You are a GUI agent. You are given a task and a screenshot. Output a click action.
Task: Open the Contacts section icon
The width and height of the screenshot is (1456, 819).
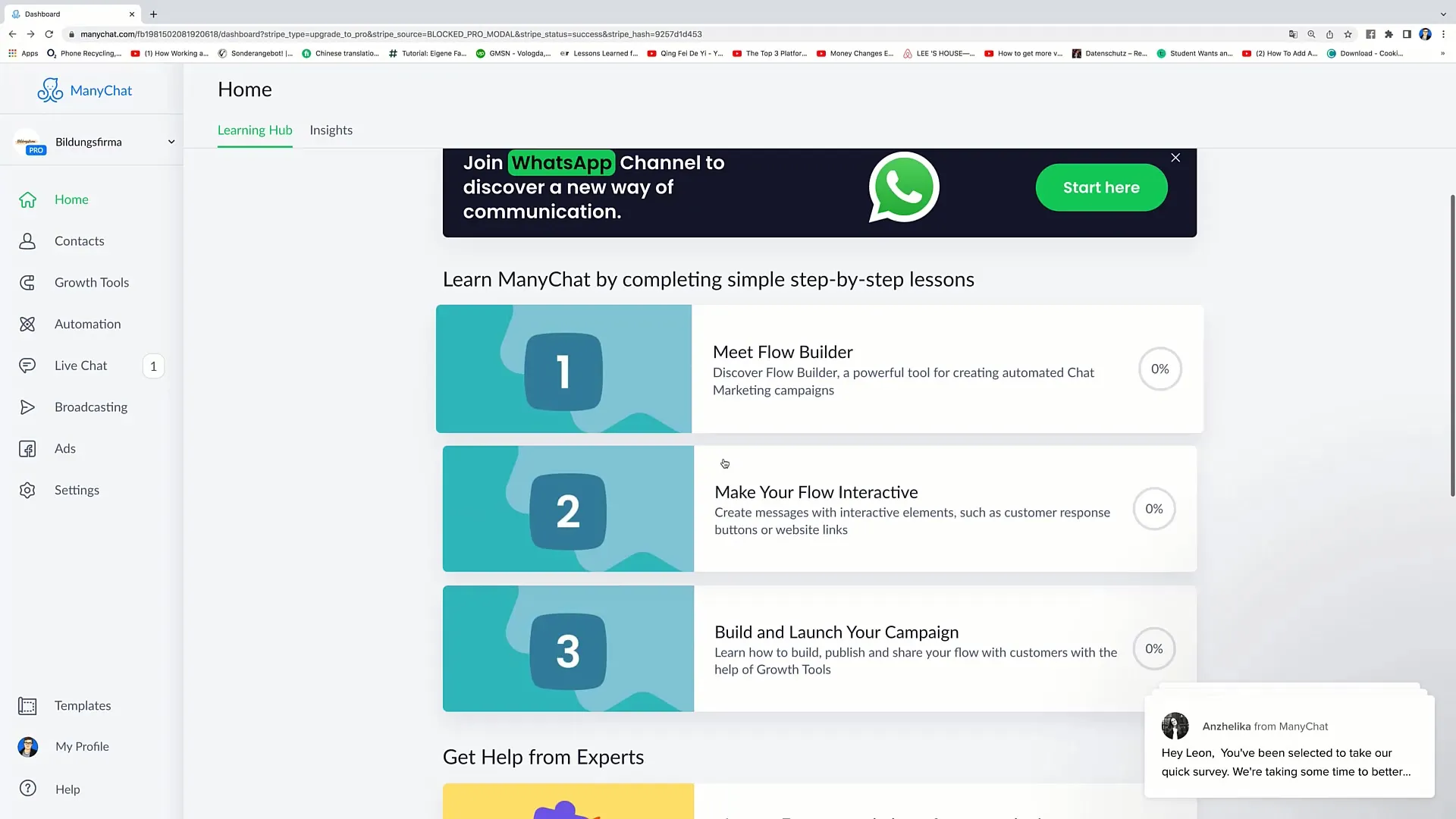(27, 240)
